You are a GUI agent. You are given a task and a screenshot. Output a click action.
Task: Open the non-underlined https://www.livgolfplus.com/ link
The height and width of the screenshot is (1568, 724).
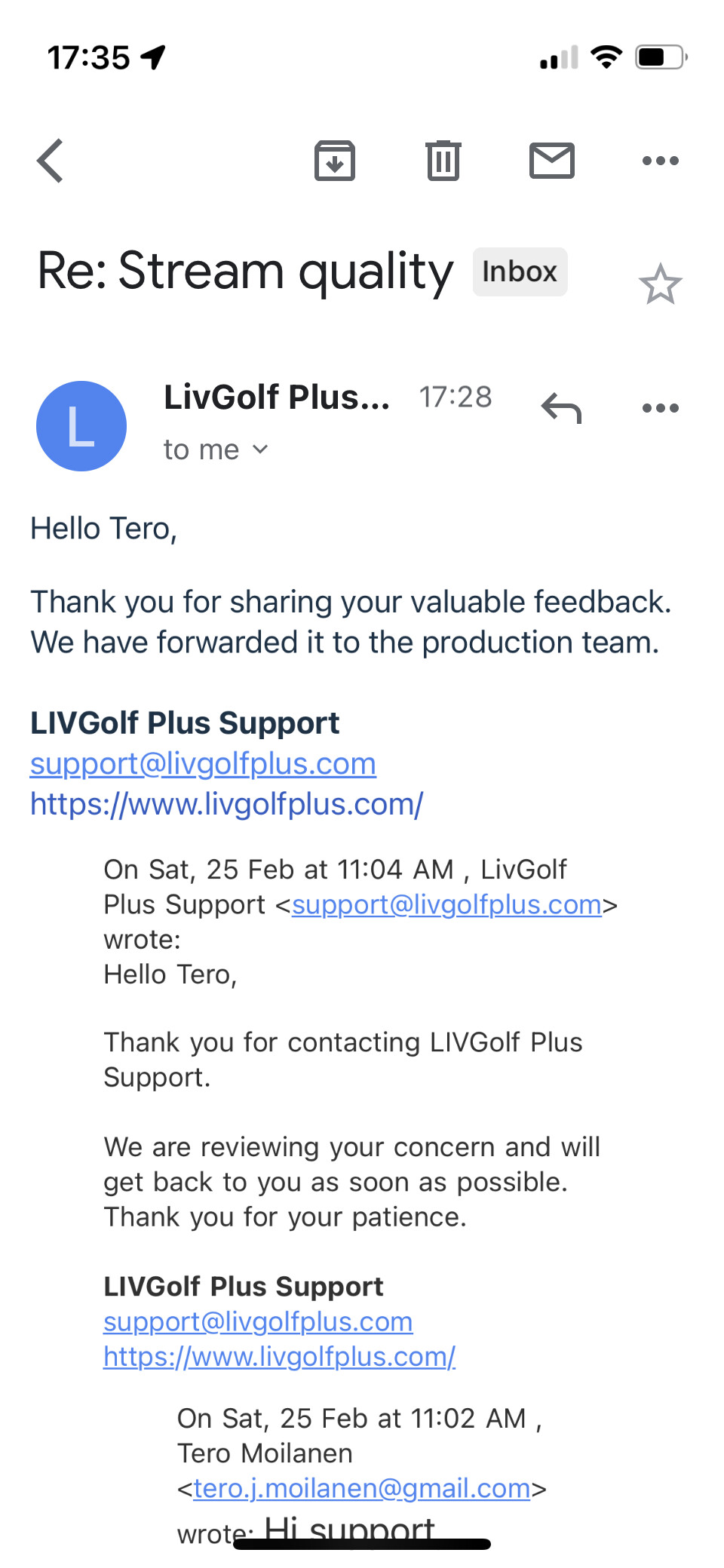click(227, 804)
